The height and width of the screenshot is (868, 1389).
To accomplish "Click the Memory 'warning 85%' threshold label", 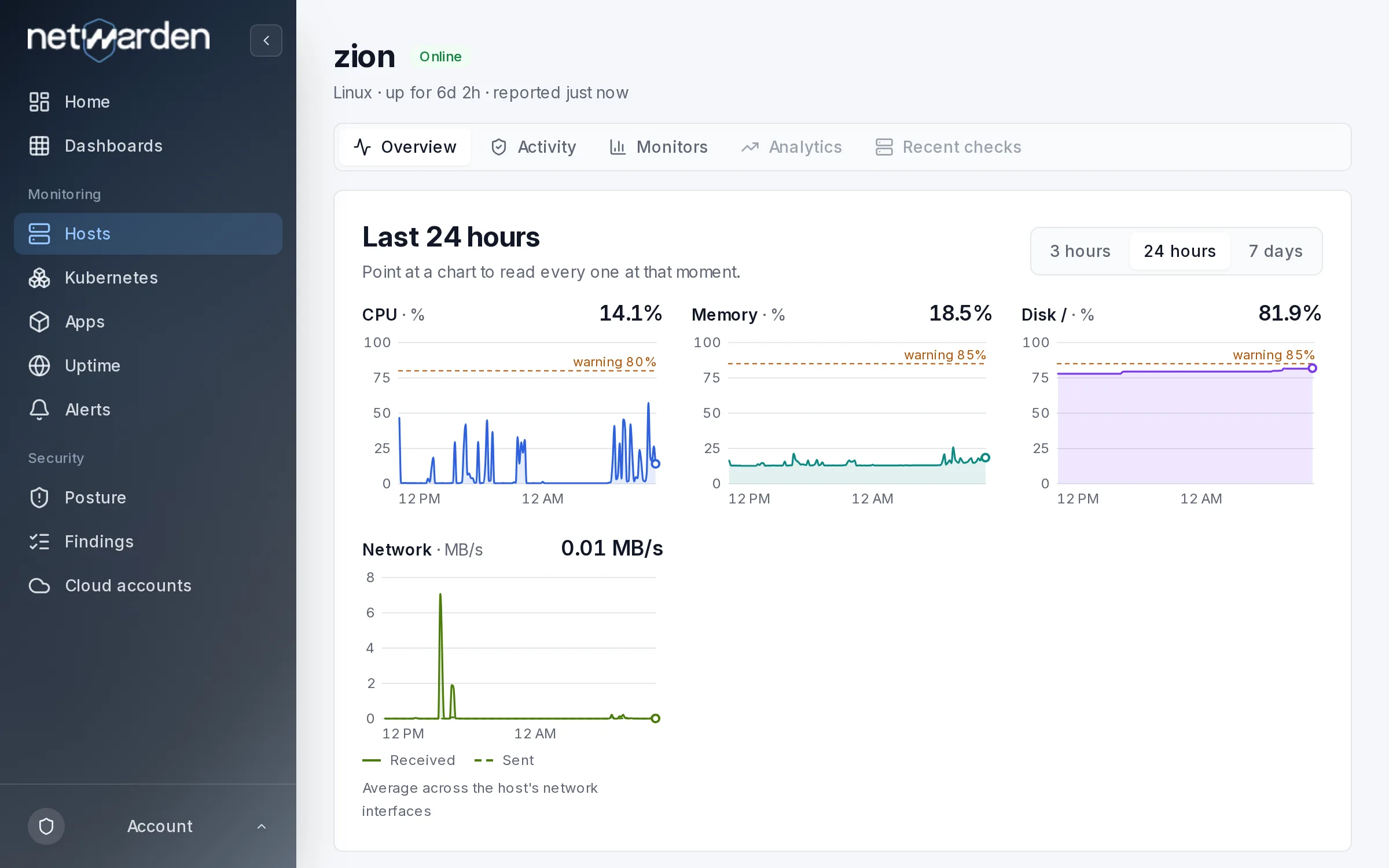I will pos(945,355).
